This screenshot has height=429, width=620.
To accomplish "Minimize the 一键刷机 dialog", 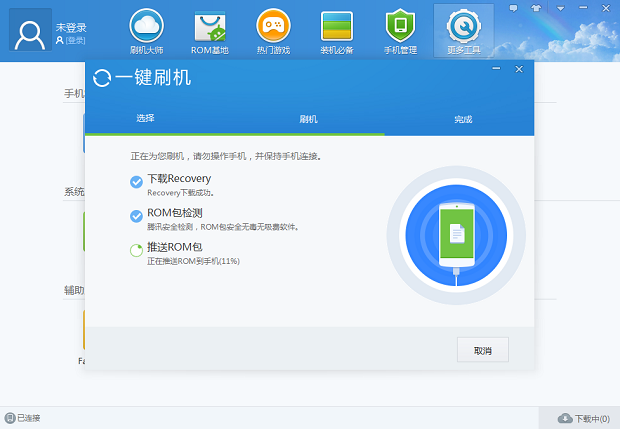I will coord(497,69).
